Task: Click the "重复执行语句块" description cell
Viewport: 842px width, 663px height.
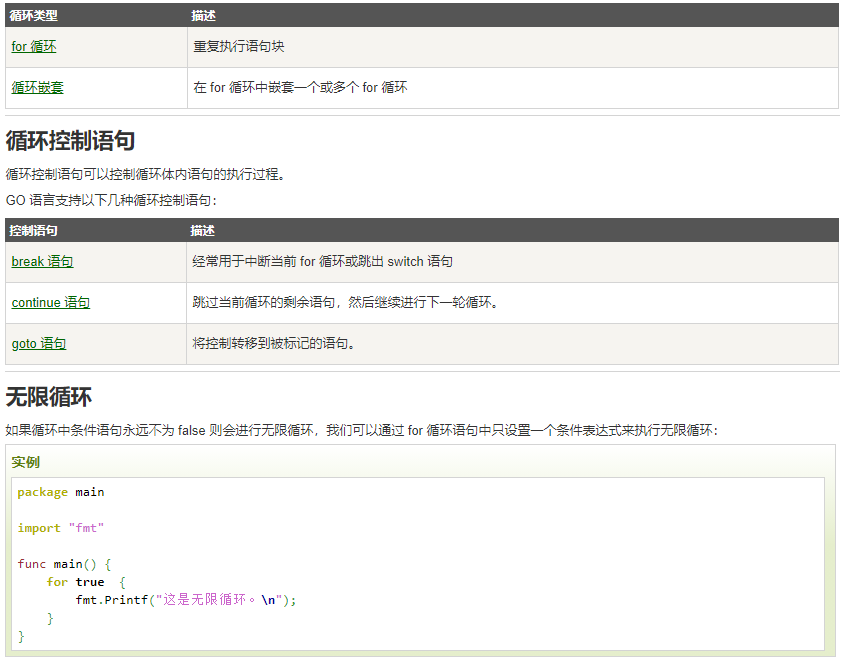Action: click(x=240, y=46)
